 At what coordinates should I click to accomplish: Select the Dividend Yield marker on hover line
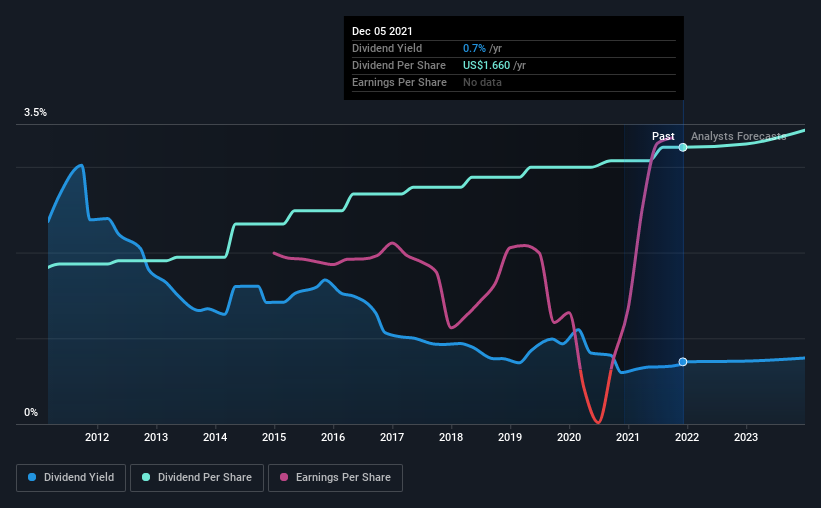683,362
